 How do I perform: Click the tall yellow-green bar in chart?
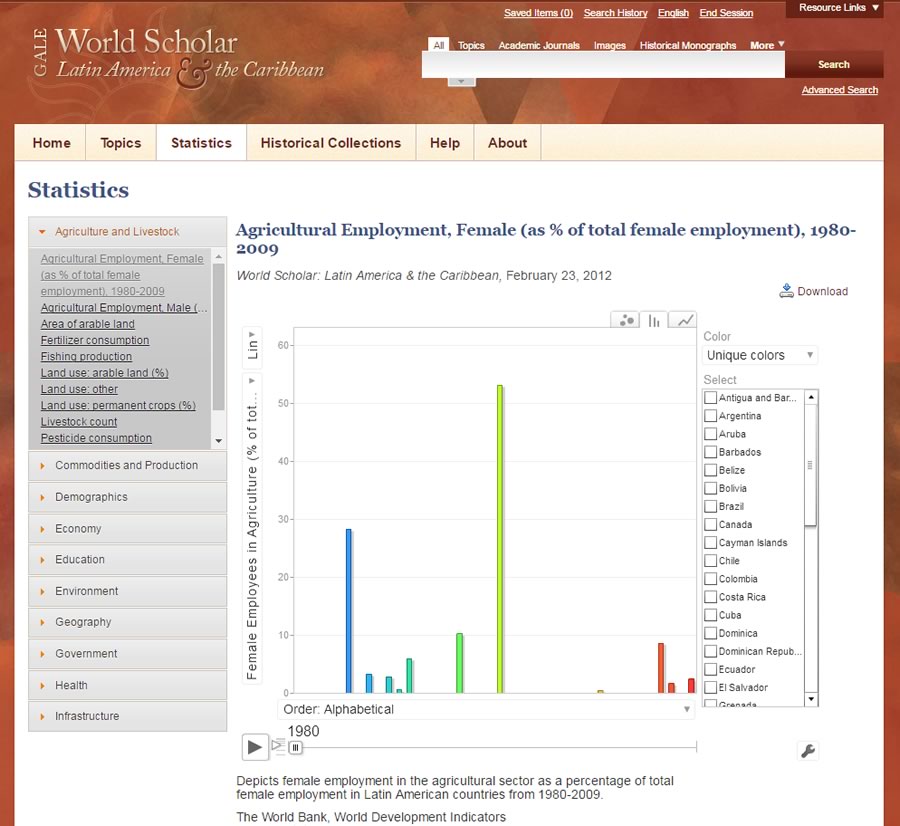[x=500, y=539]
